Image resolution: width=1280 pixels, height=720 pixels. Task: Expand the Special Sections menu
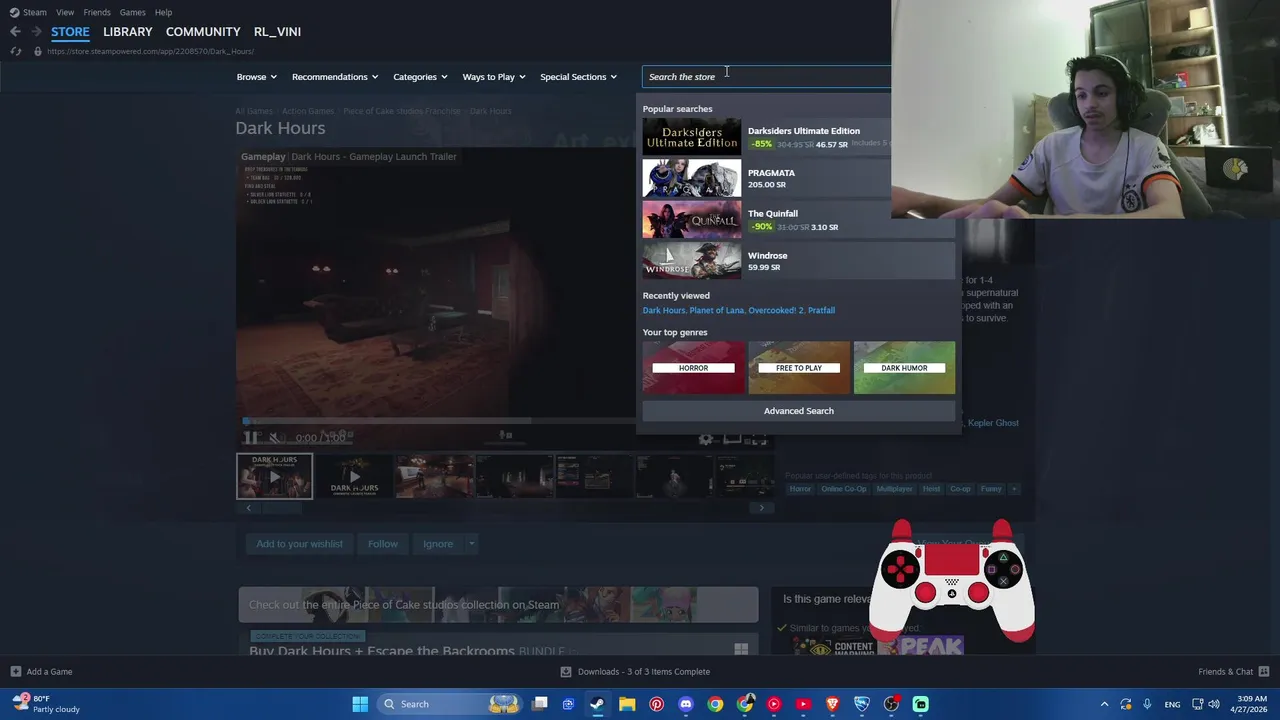(x=579, y=77)
